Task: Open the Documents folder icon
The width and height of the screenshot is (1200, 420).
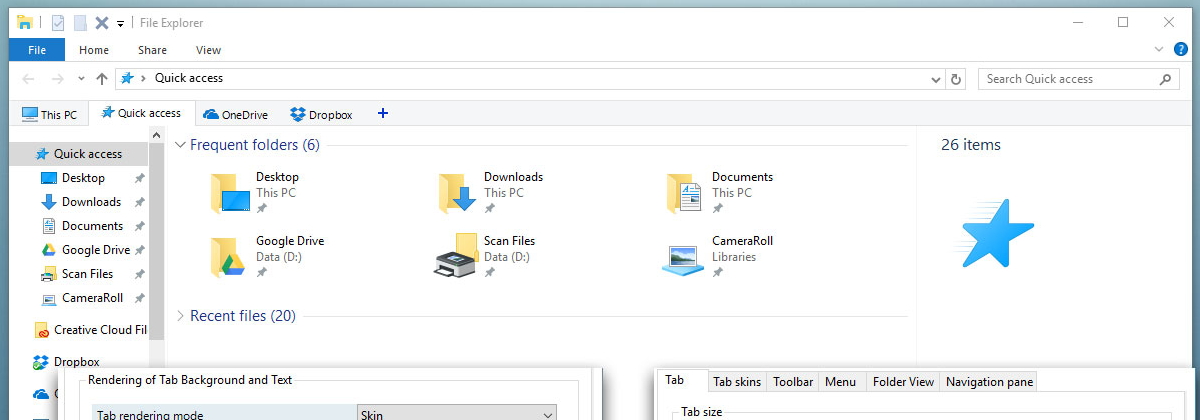Action: (686, 193)
